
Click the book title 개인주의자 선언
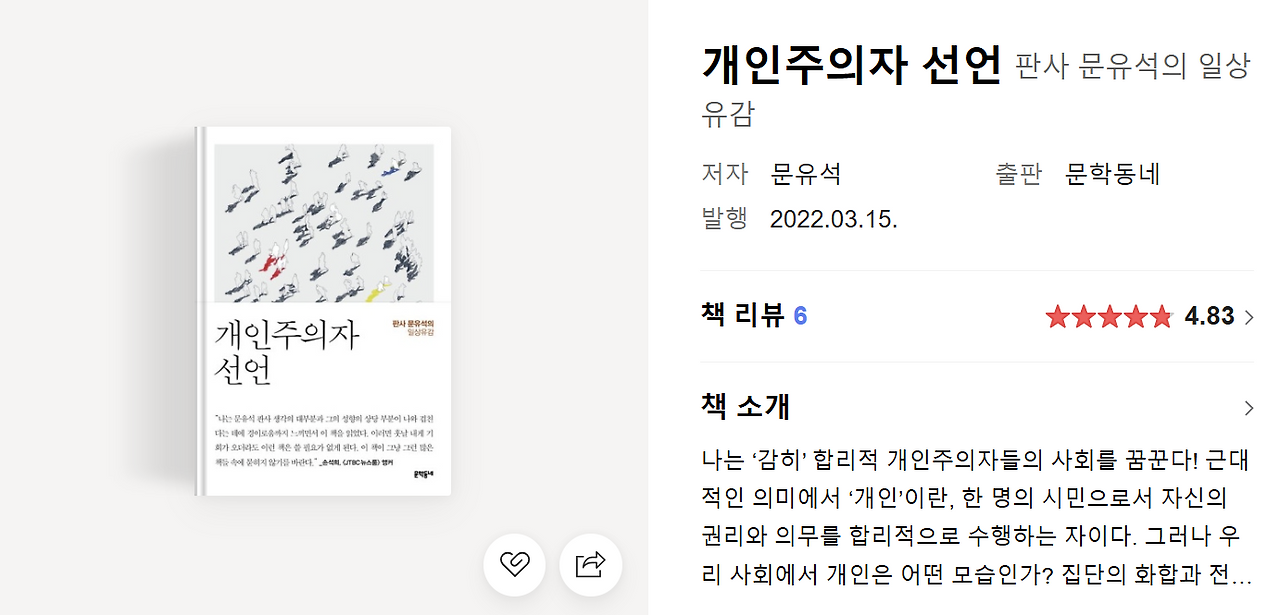(x=851, y=66)
